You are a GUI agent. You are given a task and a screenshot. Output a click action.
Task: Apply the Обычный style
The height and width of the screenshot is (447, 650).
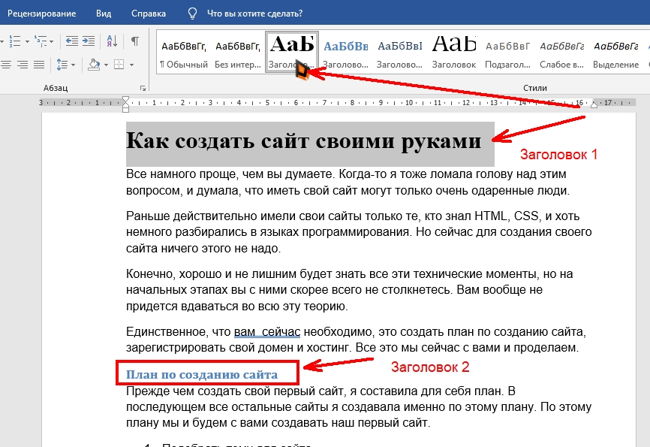click(x=184, y=53)
